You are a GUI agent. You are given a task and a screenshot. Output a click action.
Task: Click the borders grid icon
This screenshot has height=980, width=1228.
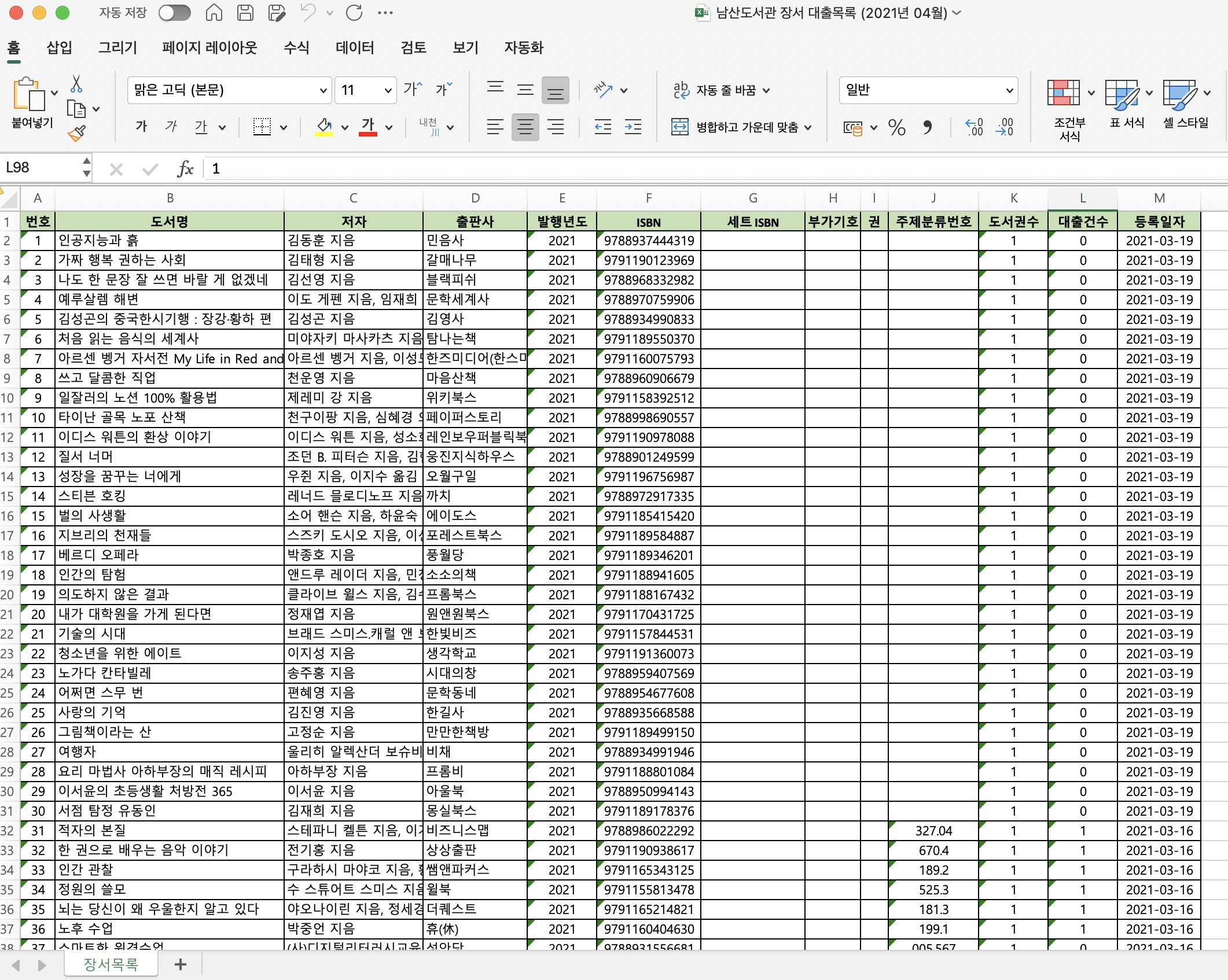(262, 127)
